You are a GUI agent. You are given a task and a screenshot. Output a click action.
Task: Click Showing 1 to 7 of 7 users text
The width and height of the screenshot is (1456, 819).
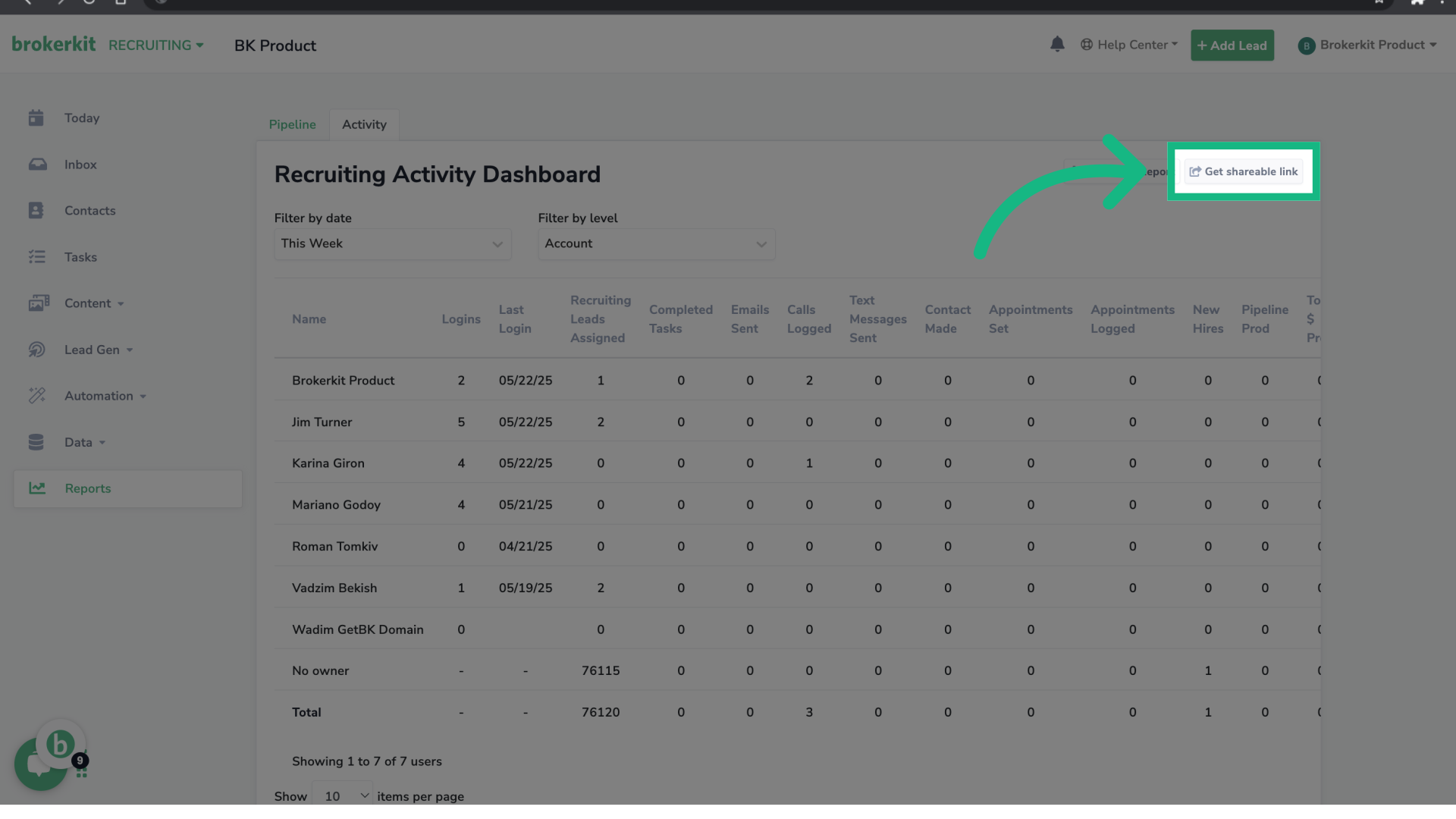(x=366, y=761)
